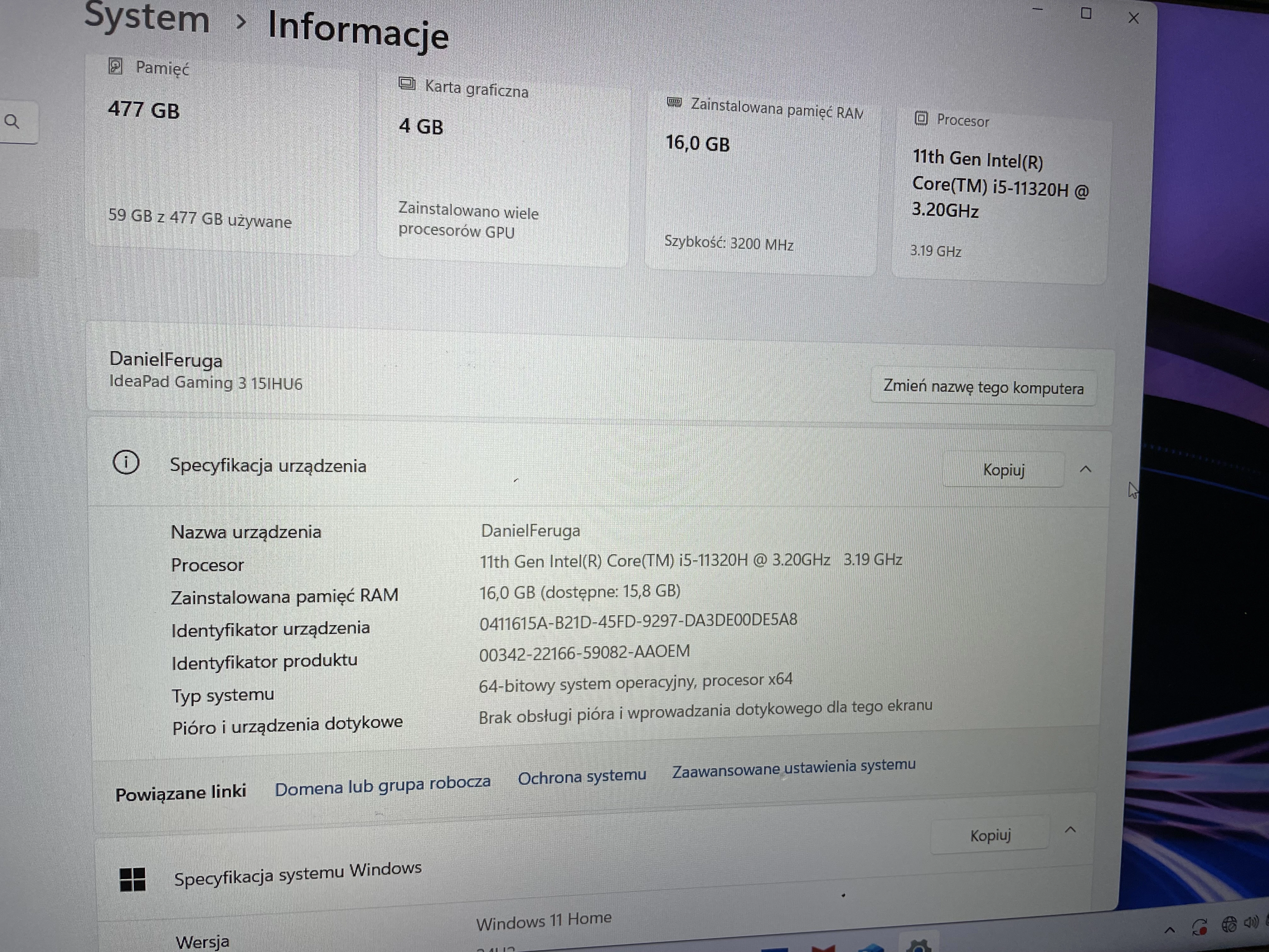Screen dimensions: 1269x952
Task: Click the text 16,0 GB (dostępne: 15,8 GB)
Action: (x=580, y=591)
